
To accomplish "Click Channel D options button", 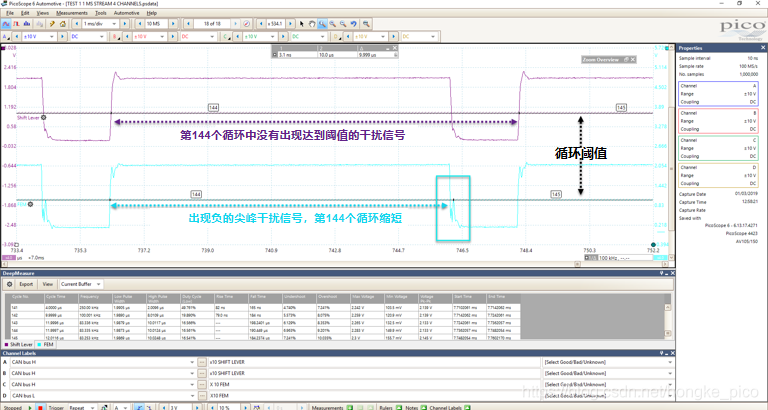I will [x=336, y=37].
